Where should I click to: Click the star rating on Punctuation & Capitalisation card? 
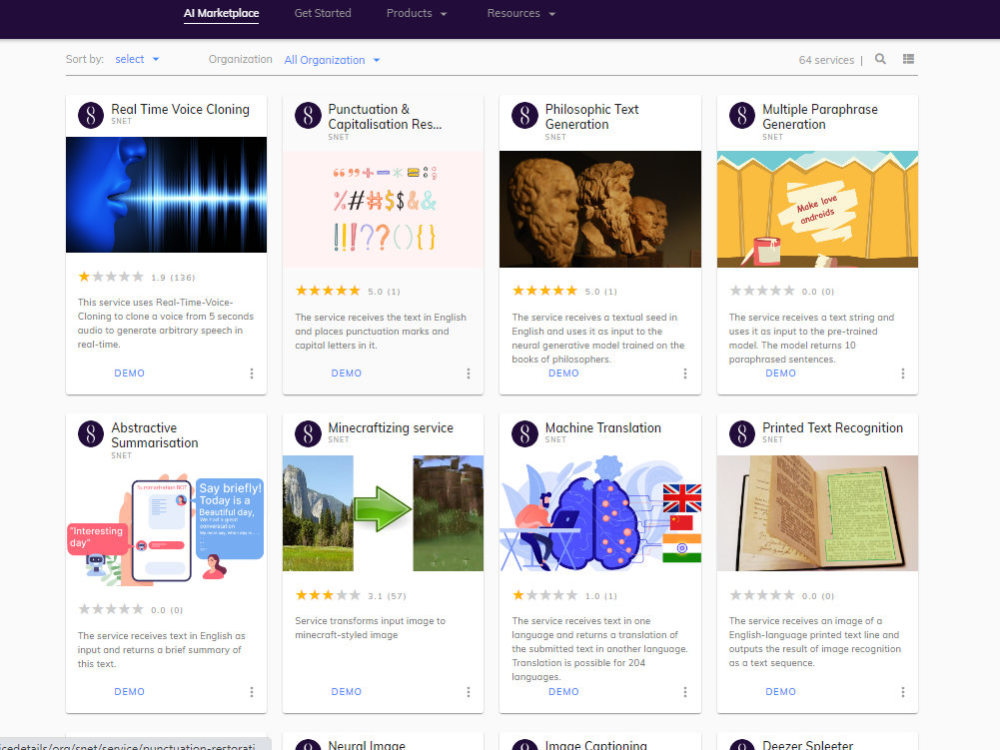point(328,291)
